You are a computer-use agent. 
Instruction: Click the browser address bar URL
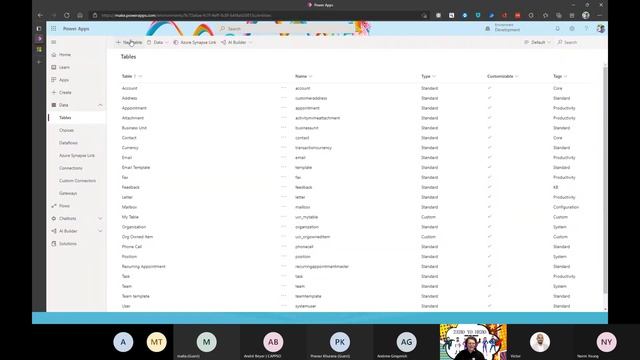click(x=186, y=16)
